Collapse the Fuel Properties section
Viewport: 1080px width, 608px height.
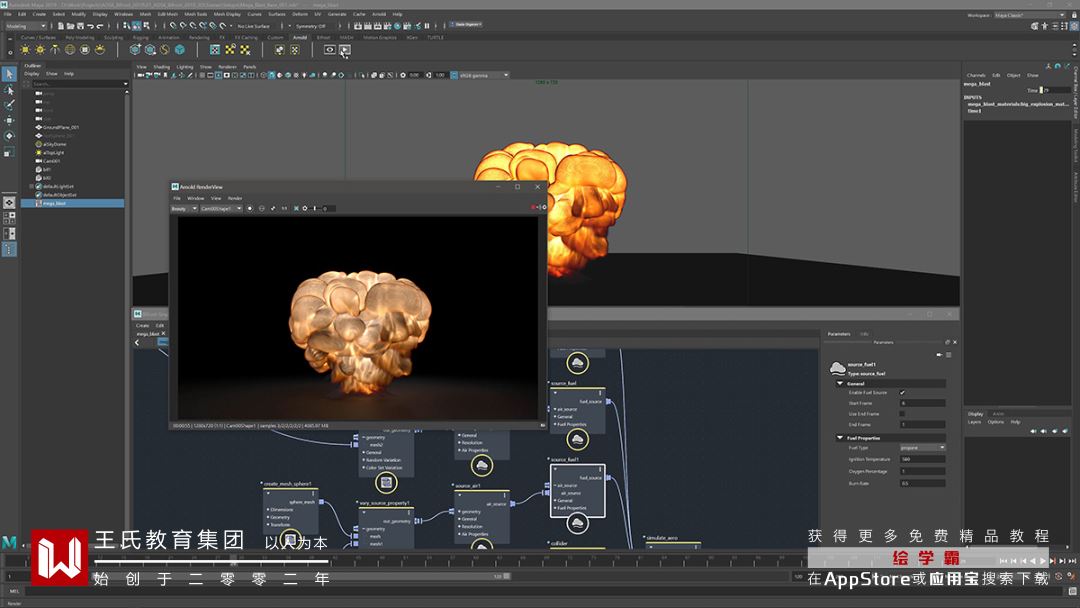tap(841, 437)
